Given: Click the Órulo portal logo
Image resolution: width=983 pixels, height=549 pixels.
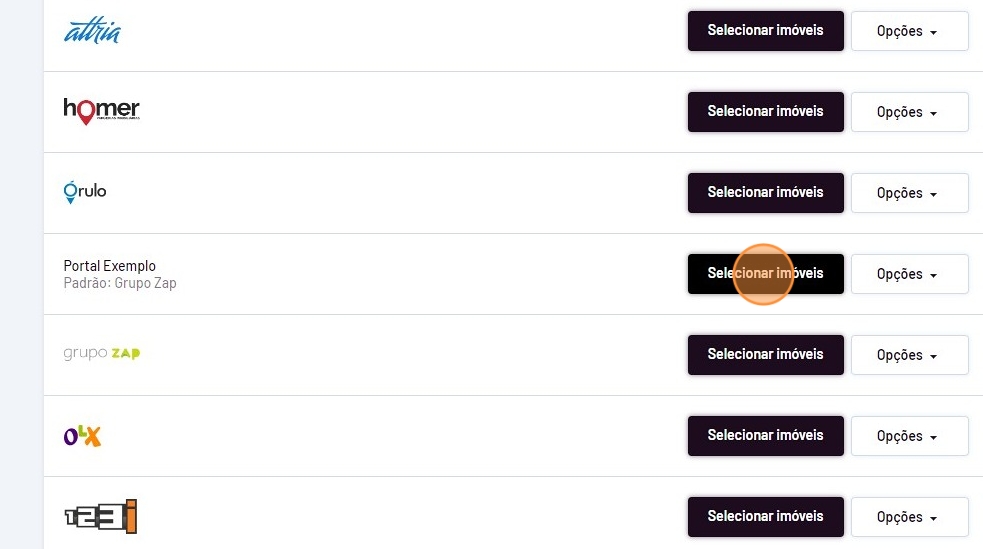Looking at the screenshot, I should [x=85, y=192].
